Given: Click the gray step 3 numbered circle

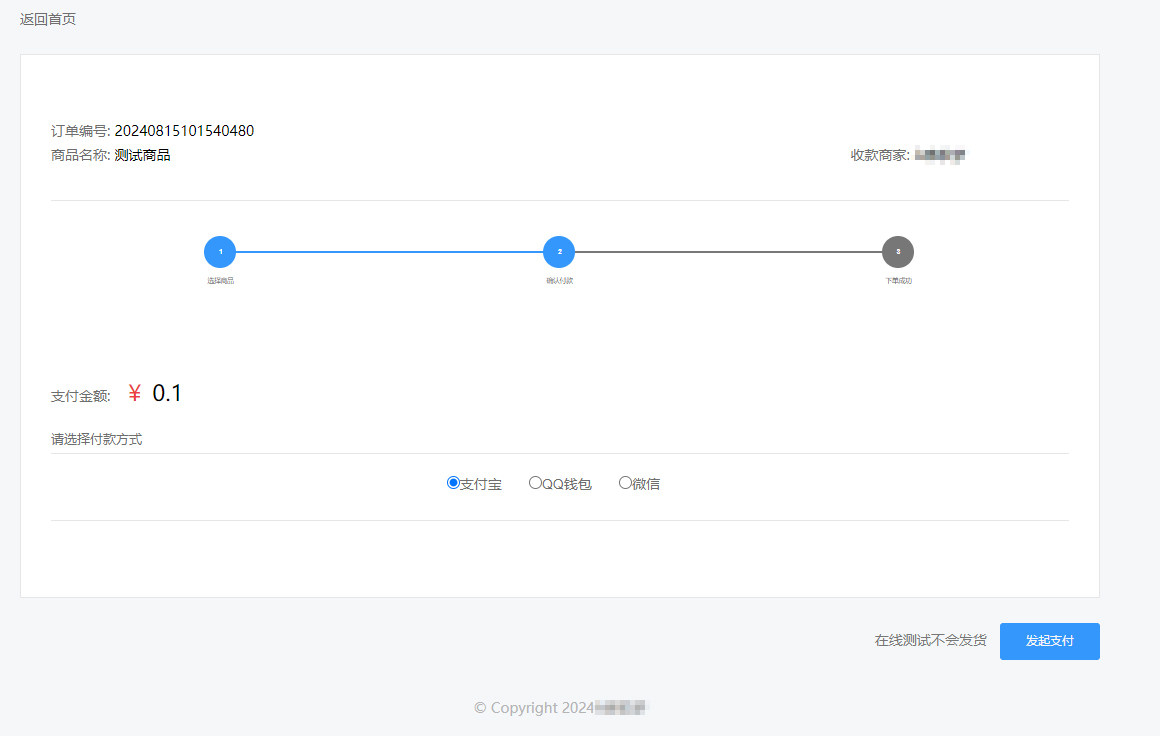Looking at the screenshot, I should [898, 252].
